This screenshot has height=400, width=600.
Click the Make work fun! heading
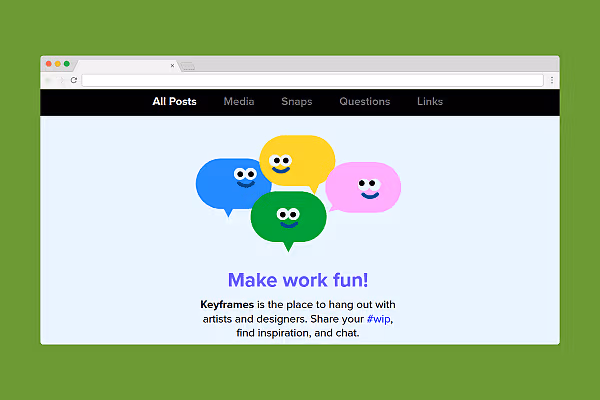pos(298,280)
